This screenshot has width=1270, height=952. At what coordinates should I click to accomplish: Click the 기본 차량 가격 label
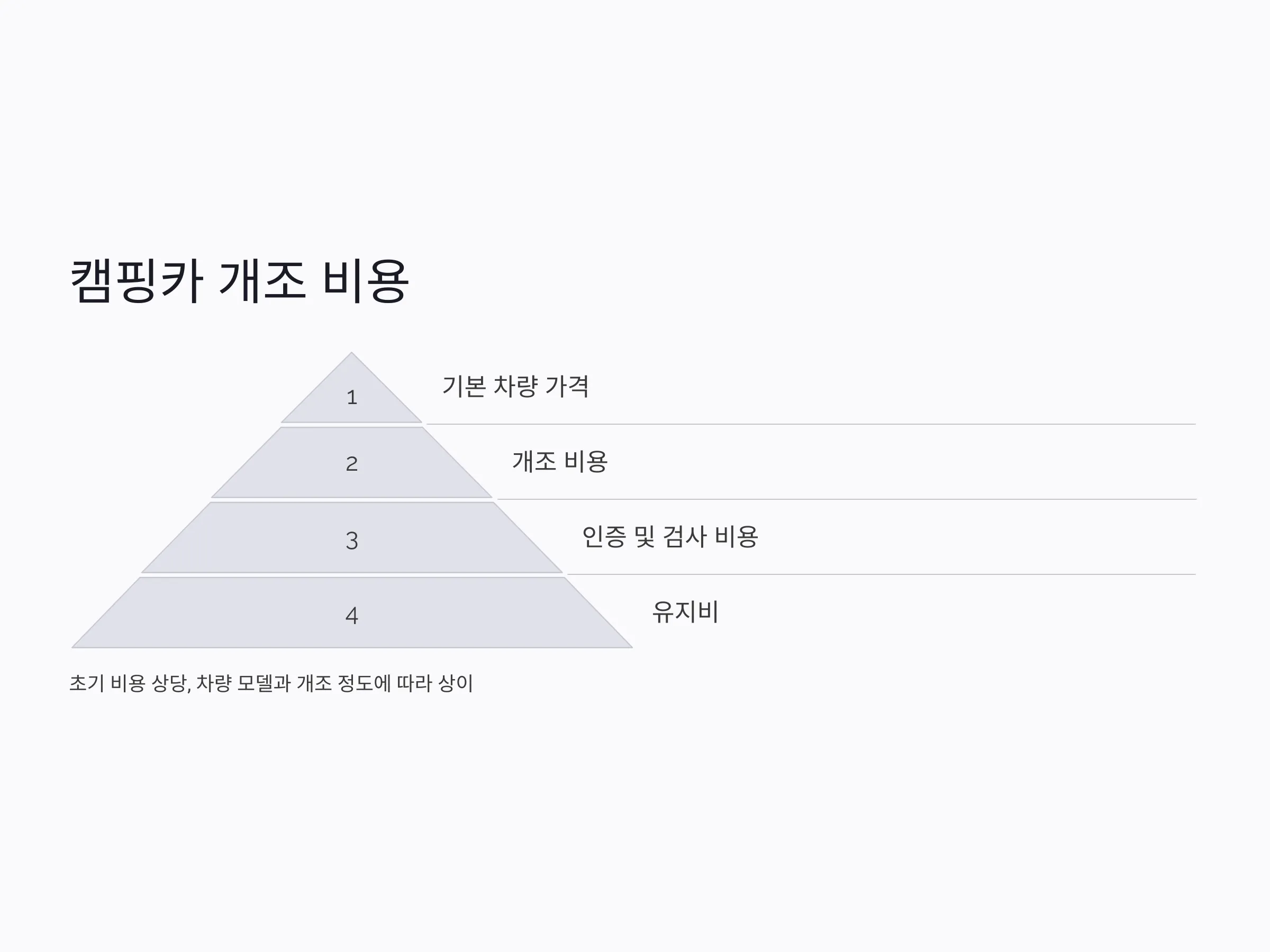[x=515, y=386]
